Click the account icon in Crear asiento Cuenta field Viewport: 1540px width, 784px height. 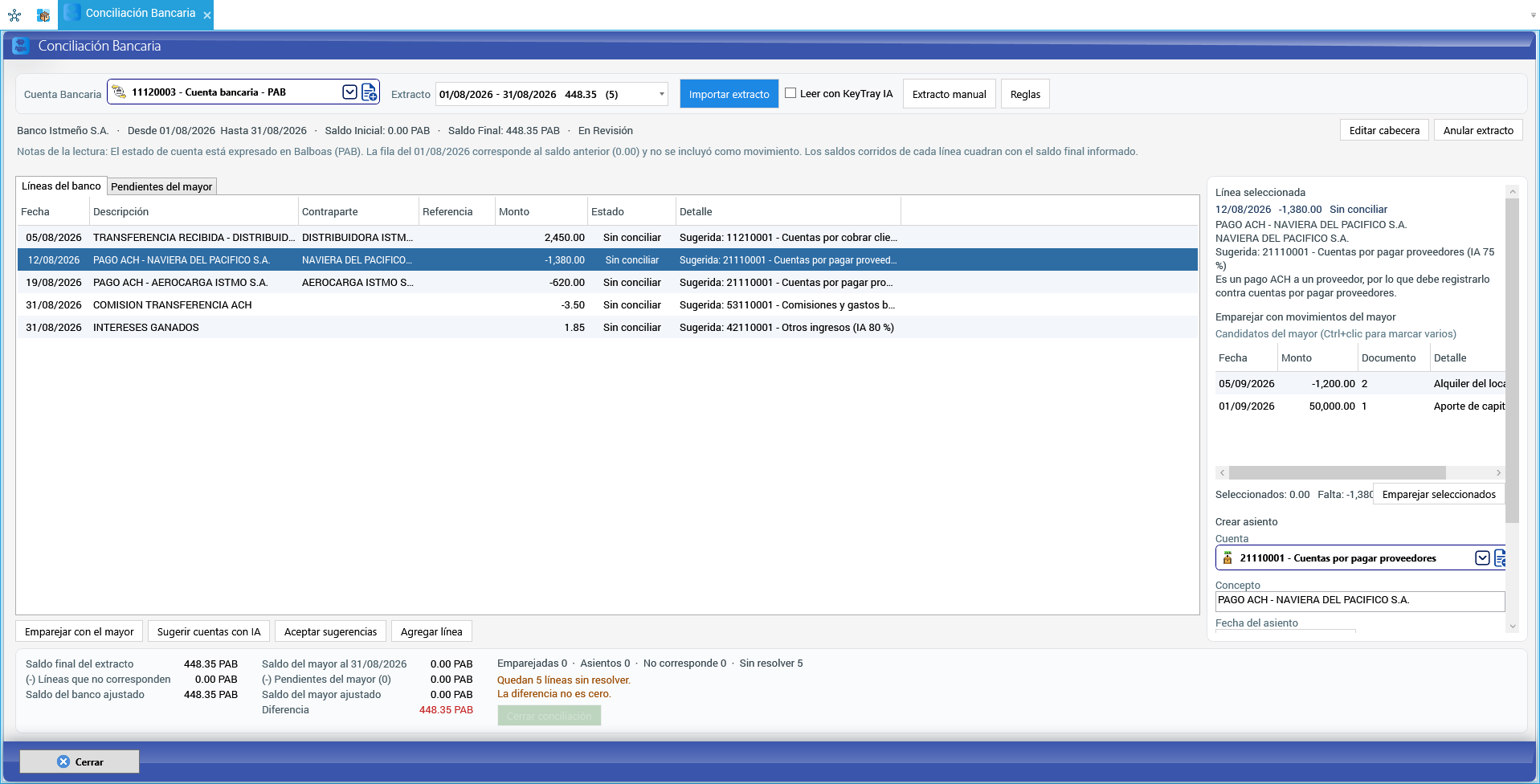click(1228, 557)
